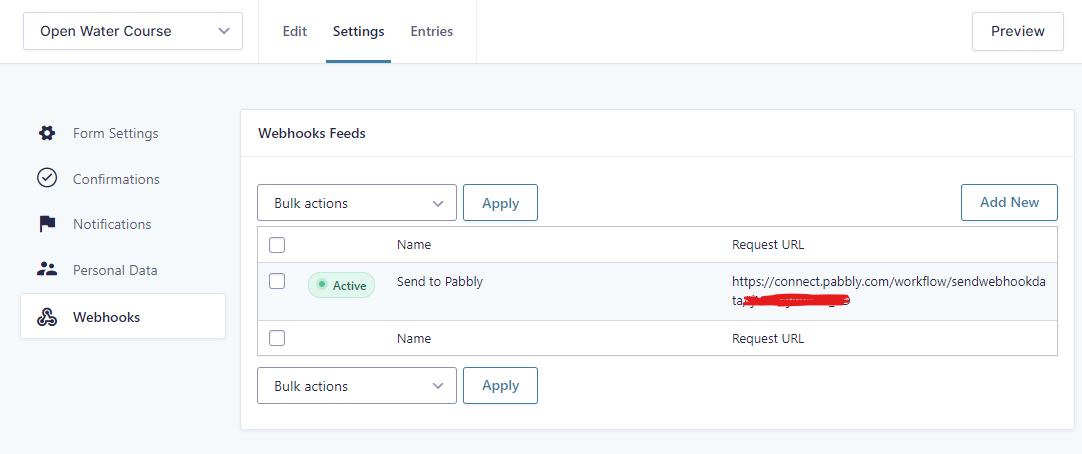The image size is (1082, 454).
Task: Select the Settings tab
Action: tap(359, 31)
